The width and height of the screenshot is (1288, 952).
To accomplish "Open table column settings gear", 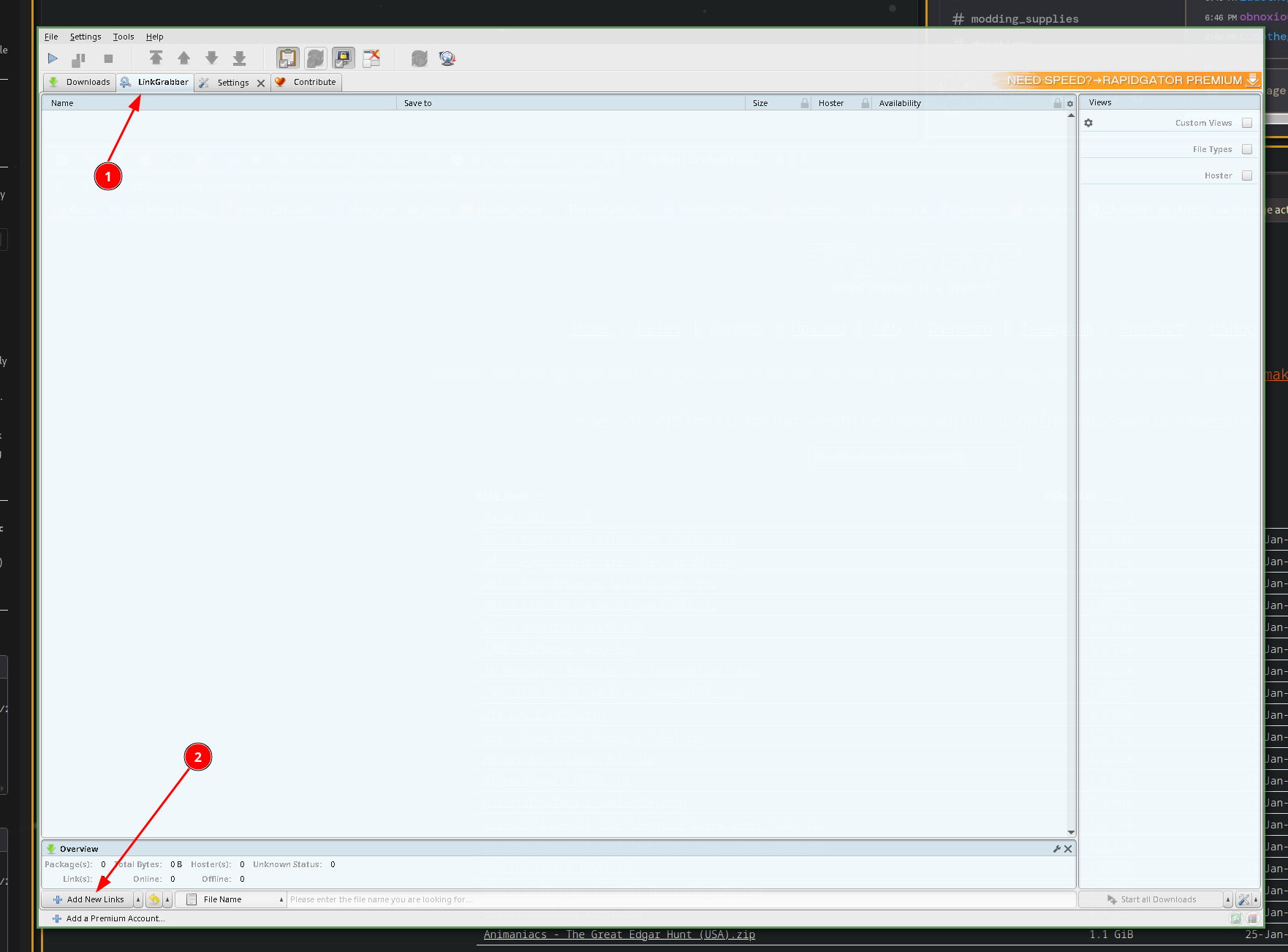I will click(x=1070, y=104).
